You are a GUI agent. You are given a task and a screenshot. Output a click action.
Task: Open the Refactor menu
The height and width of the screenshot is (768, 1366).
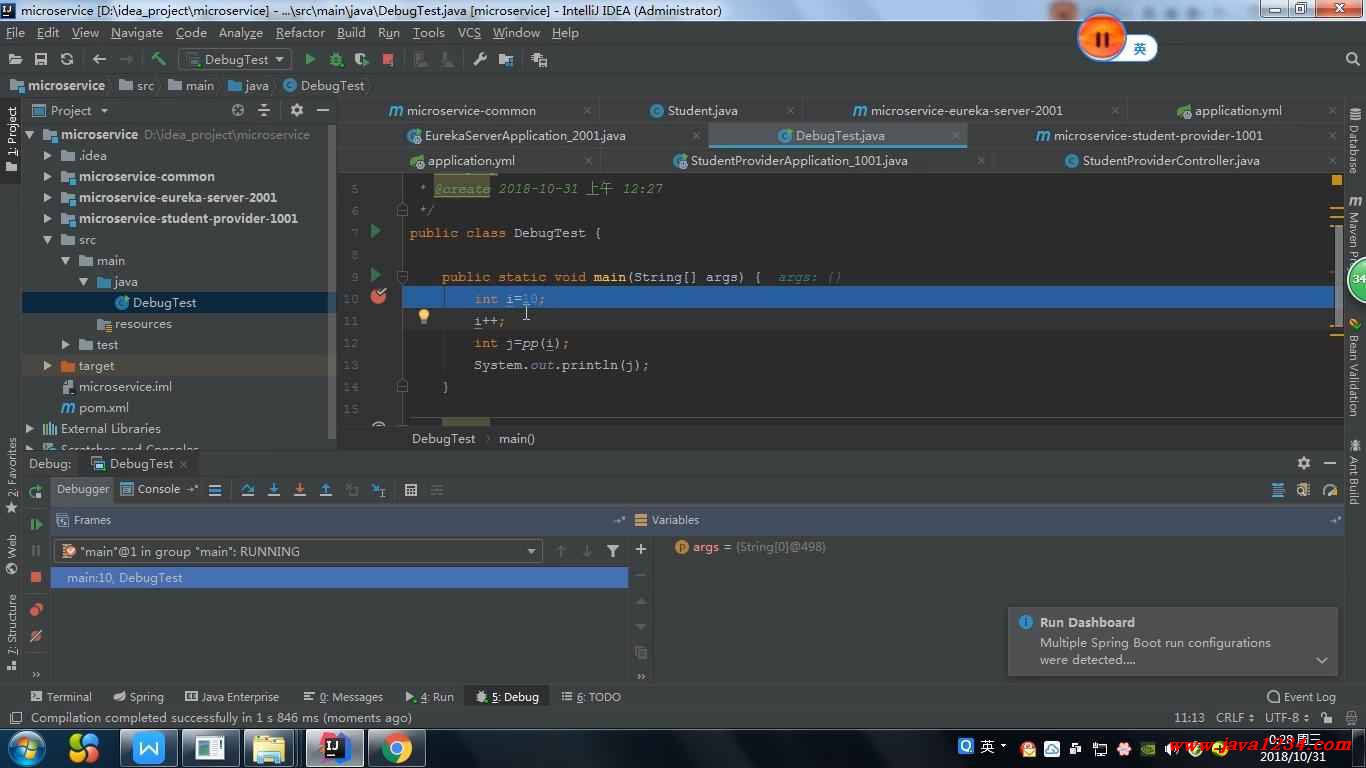tap(300, 32)
